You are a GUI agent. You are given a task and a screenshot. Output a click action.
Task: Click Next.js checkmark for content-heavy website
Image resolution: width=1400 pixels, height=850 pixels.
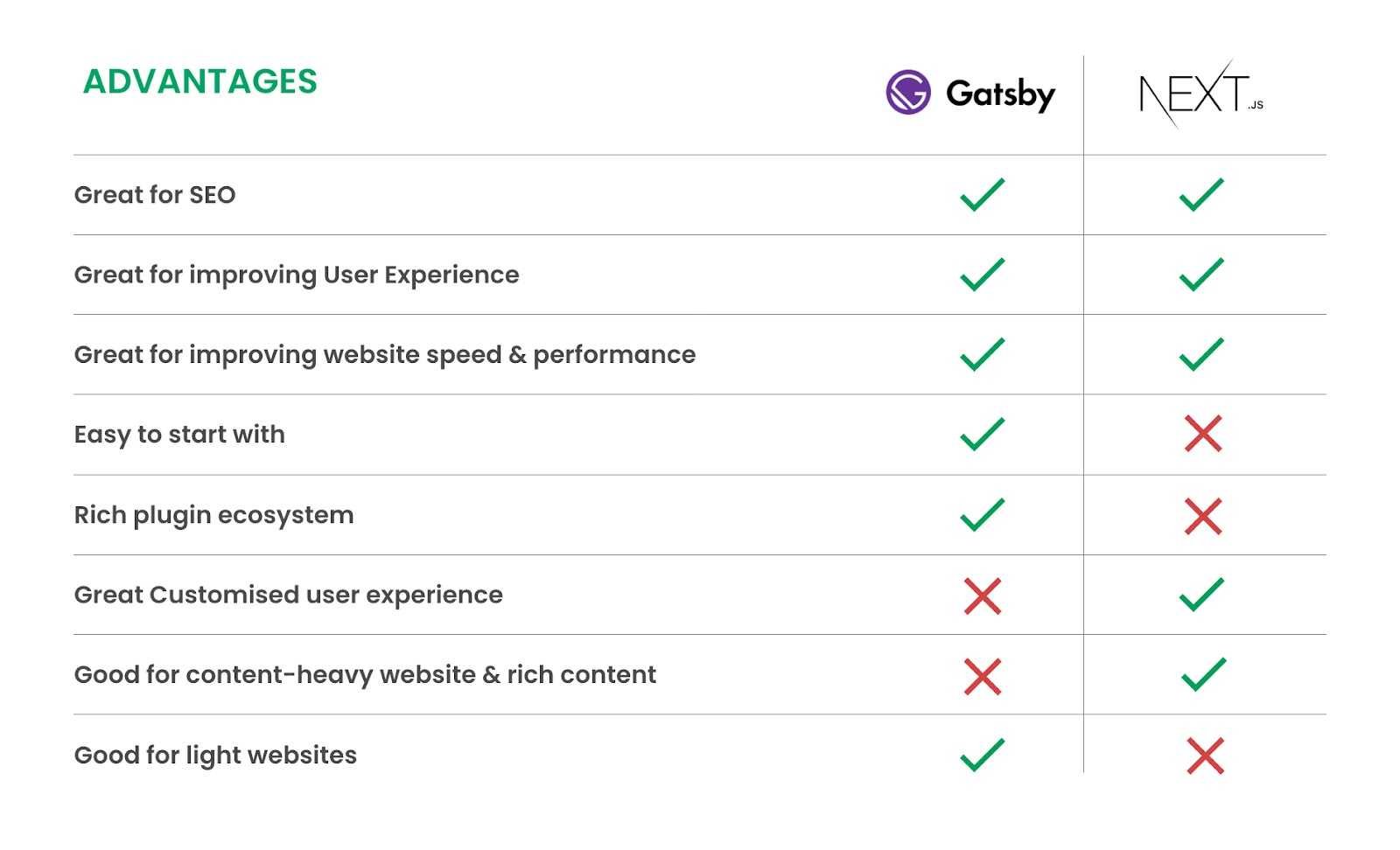coord(1203,674)
